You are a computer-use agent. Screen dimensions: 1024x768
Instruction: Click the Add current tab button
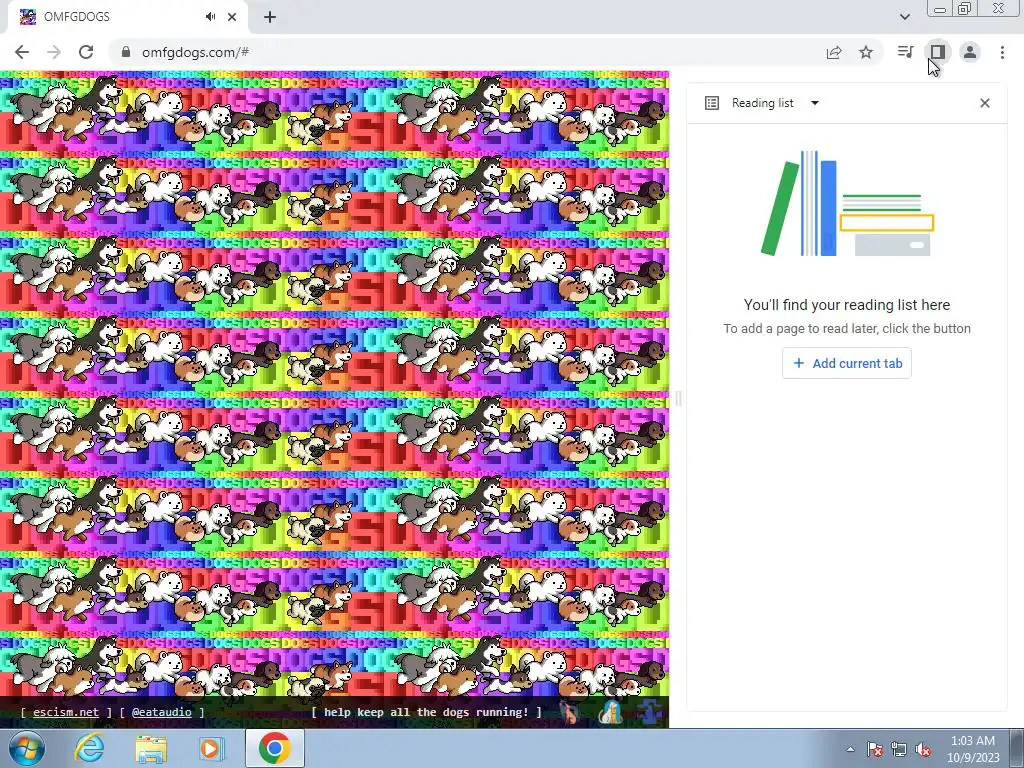click(x=847, y=363)
